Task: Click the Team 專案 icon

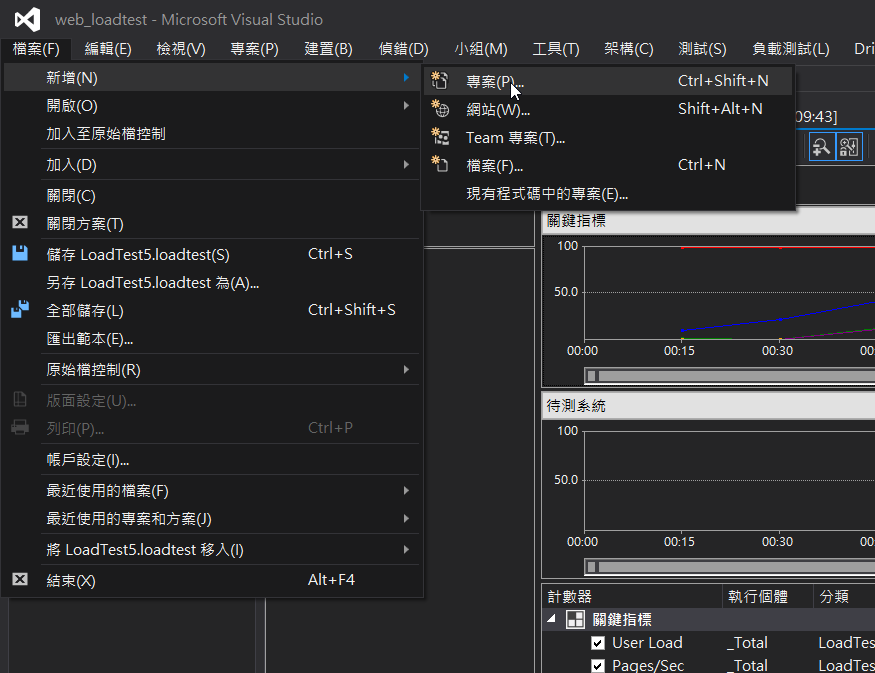Action: point(440,137)
